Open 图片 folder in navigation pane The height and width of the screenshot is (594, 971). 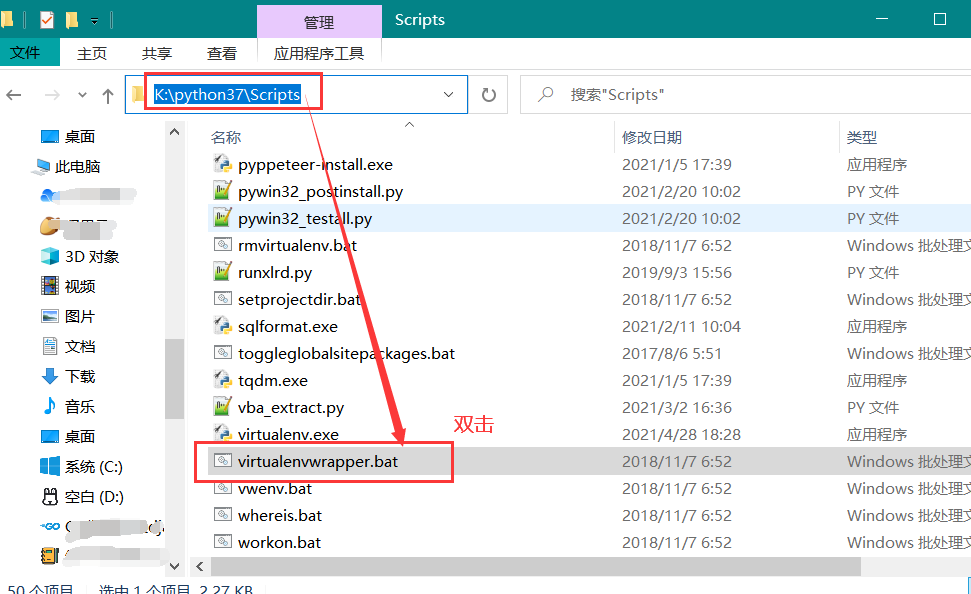(80, 317)
